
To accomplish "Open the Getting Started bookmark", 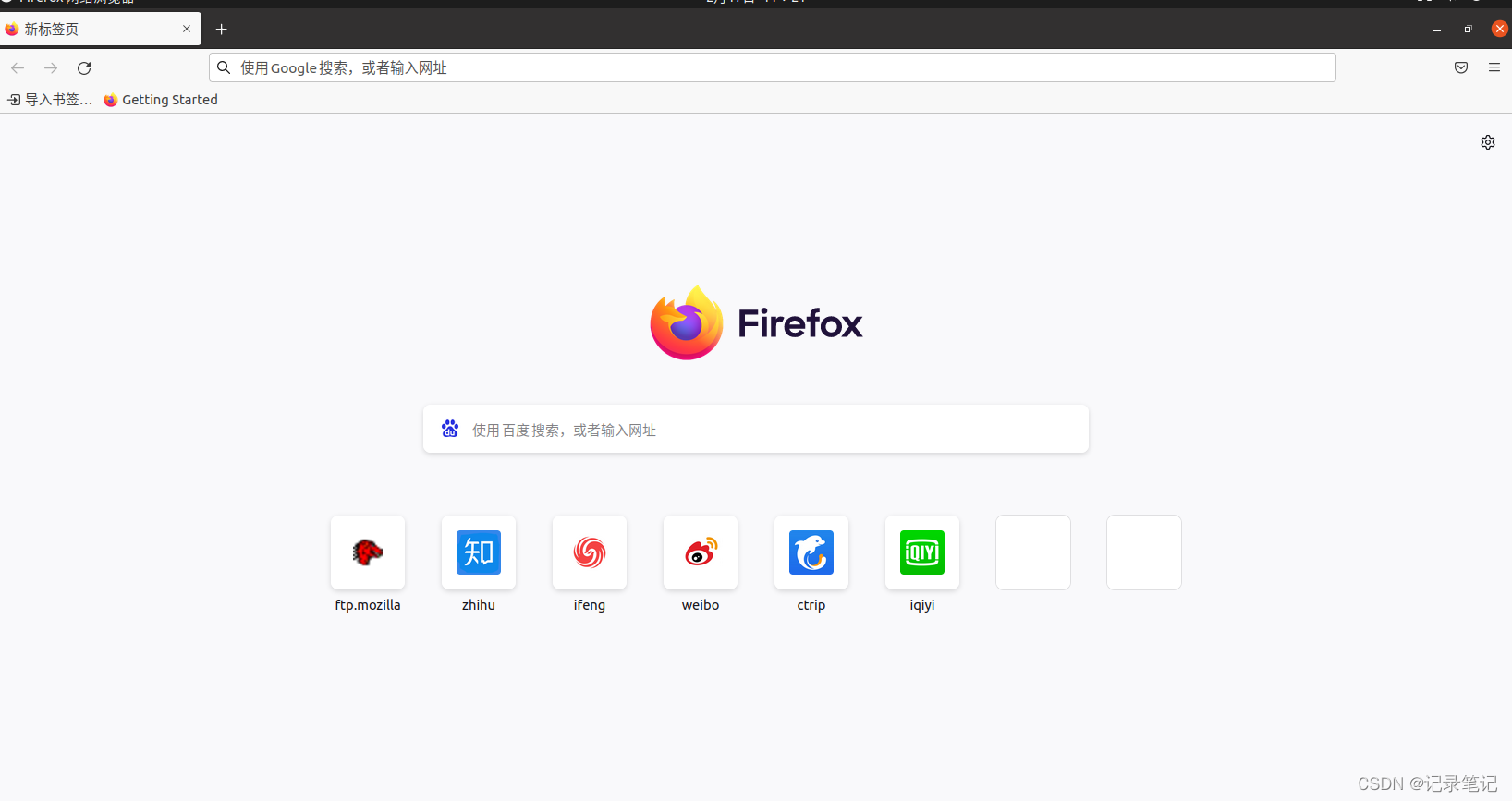I will point(161,100).
